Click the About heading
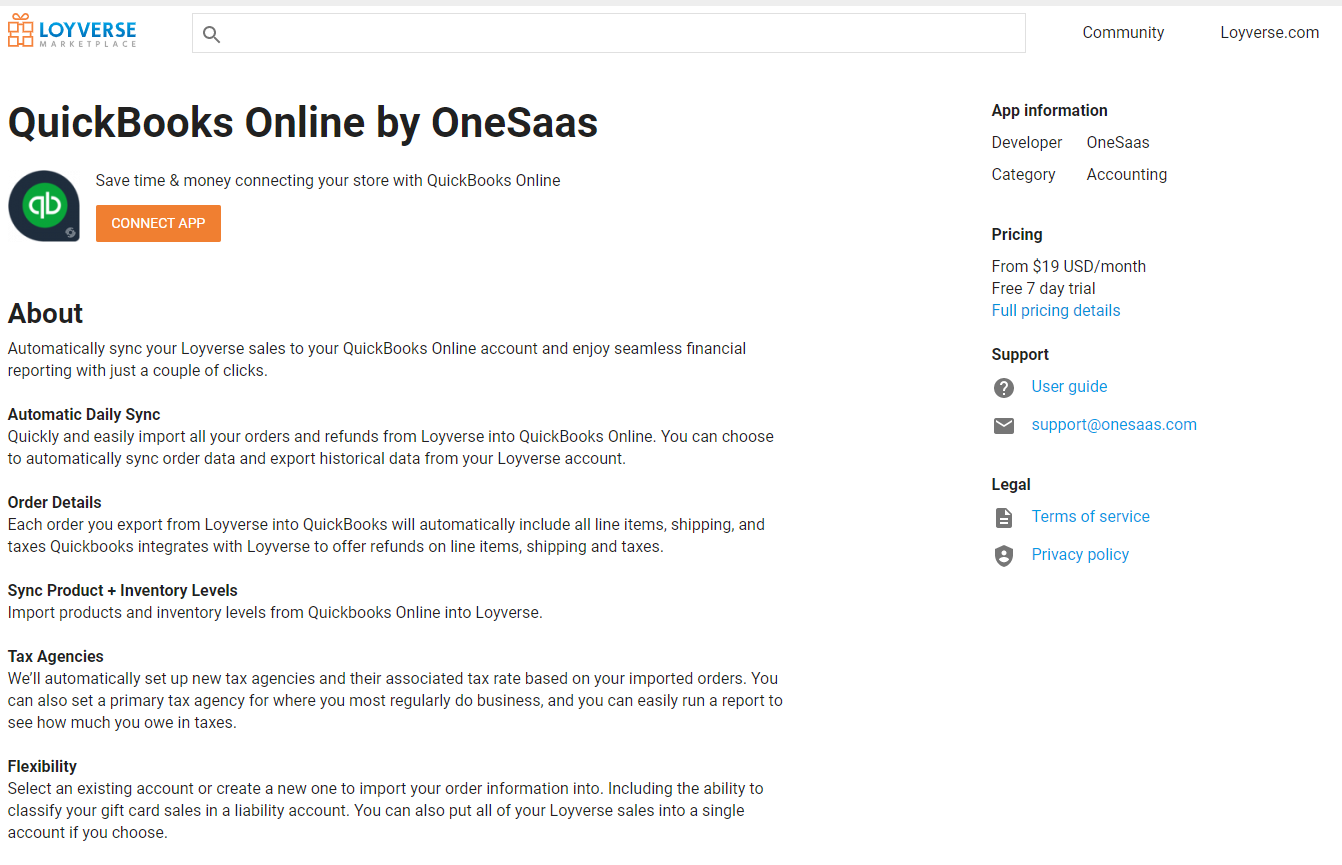Image resolution: width=1342 pixels, height=865 pixels. pos(46,314)
